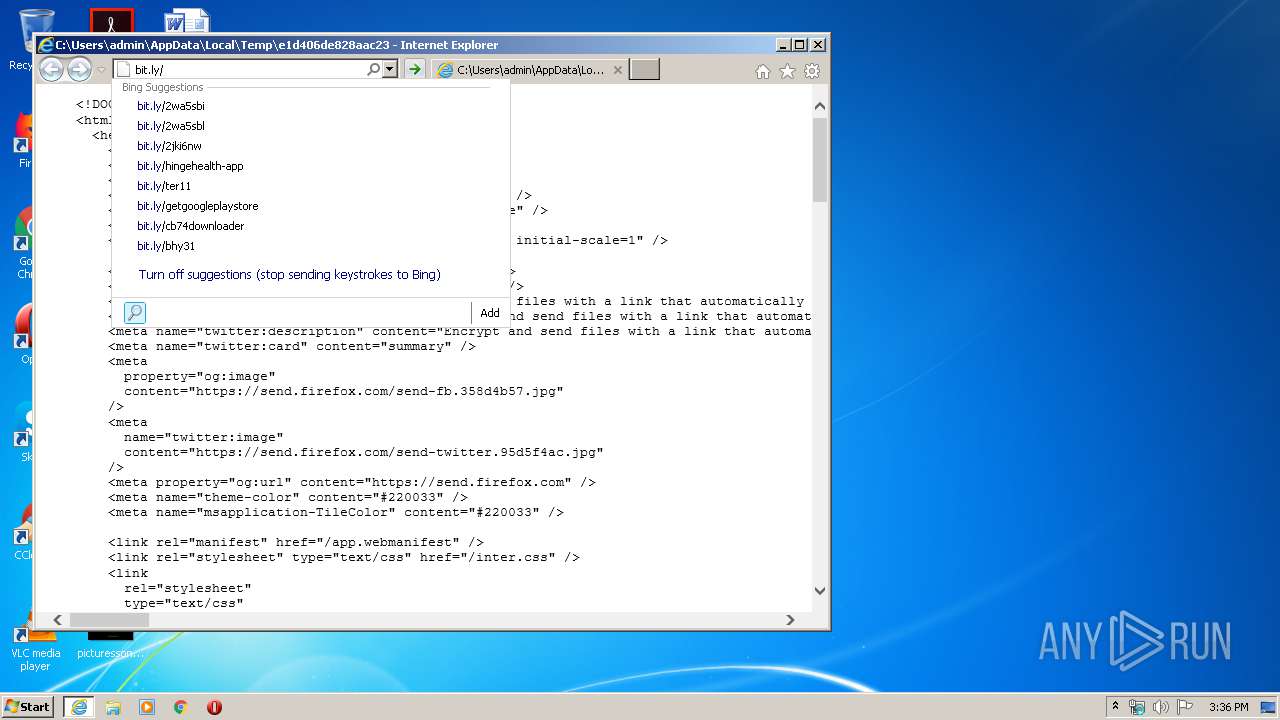Go forward with the IE Forward arrow

(x=79, y=69)
